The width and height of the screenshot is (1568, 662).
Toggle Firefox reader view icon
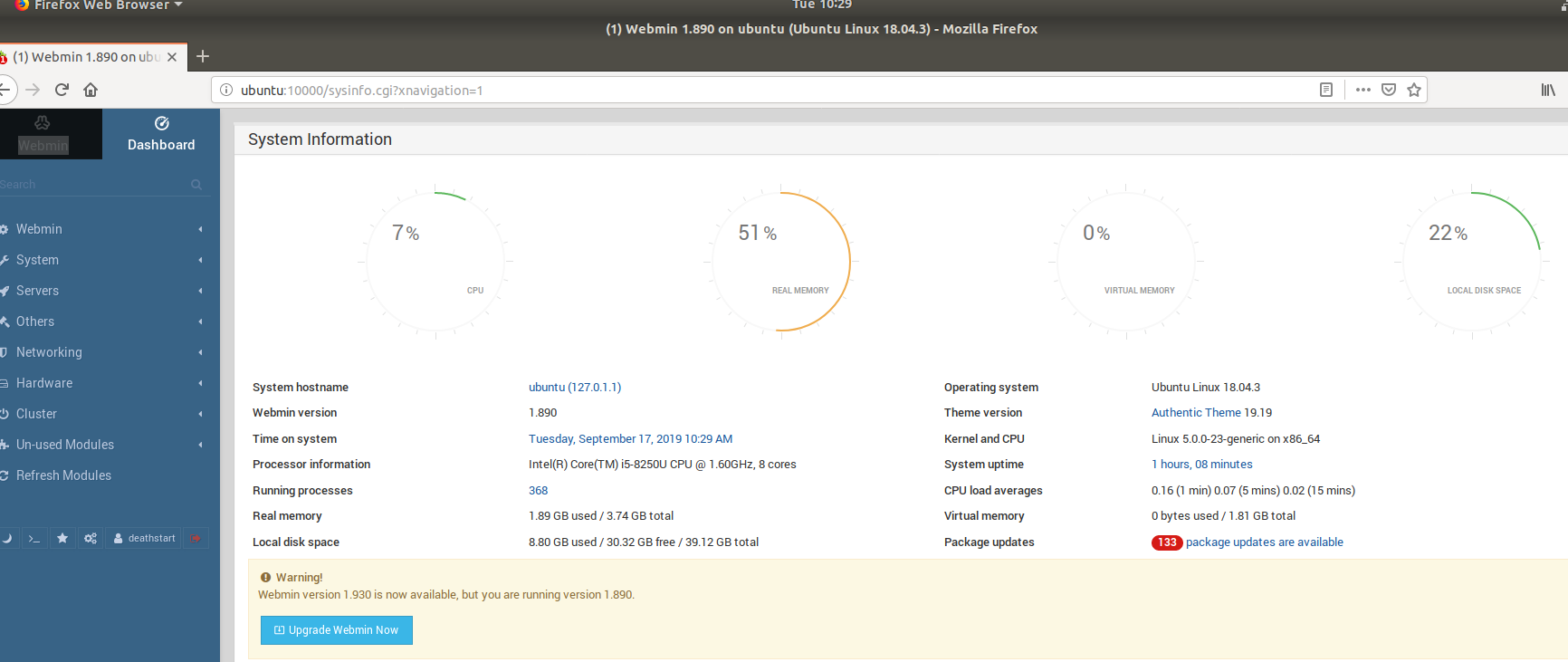1326,90
